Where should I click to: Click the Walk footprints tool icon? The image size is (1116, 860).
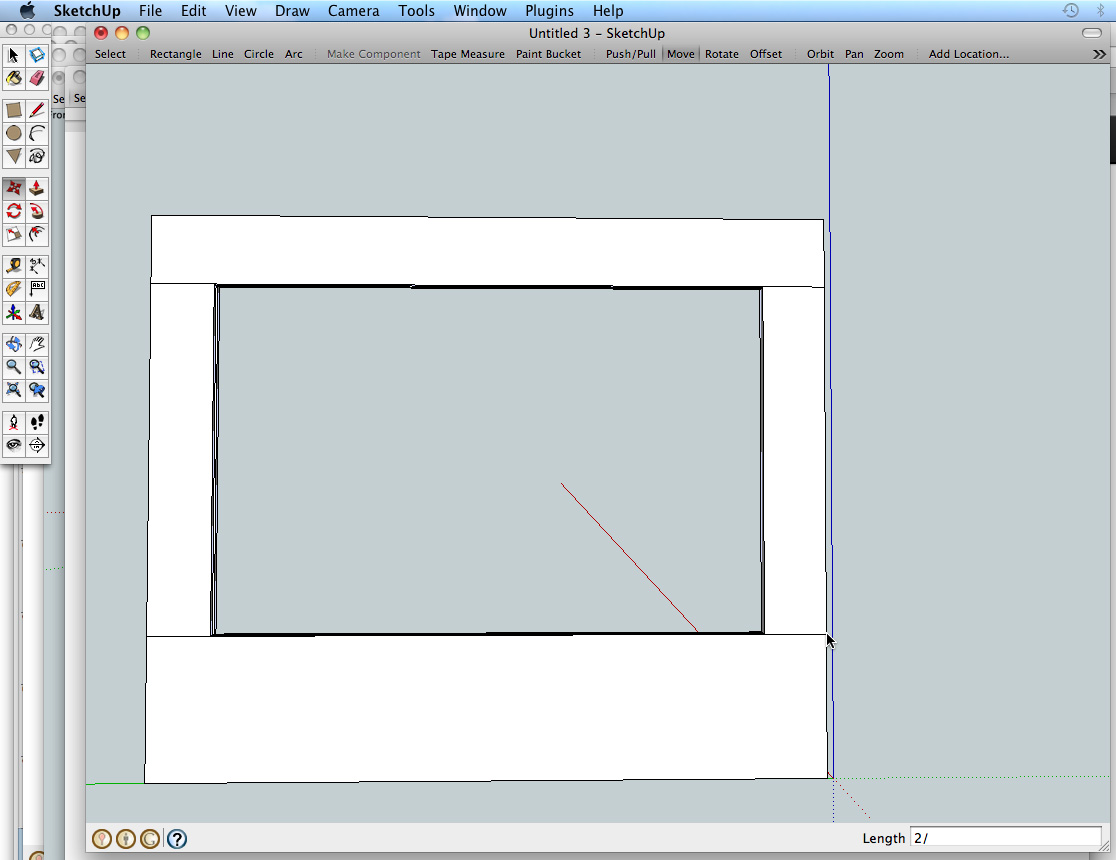pos(37,422)
